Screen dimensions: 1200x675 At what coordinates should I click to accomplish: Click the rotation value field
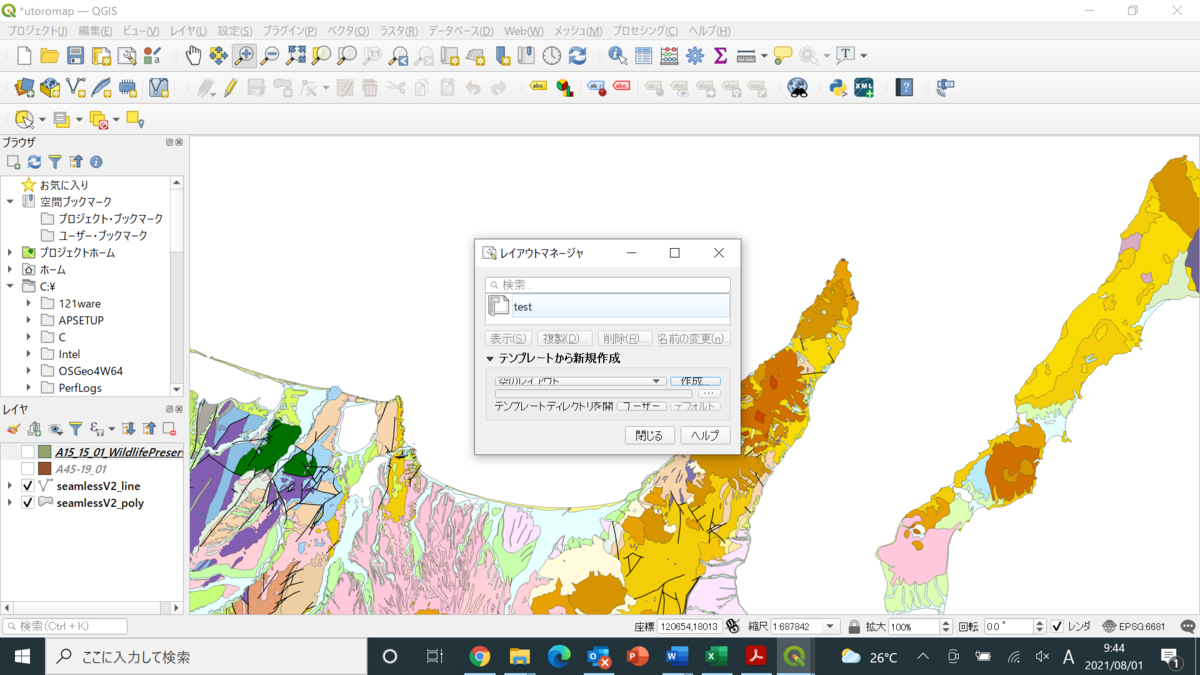(1011, 627)
